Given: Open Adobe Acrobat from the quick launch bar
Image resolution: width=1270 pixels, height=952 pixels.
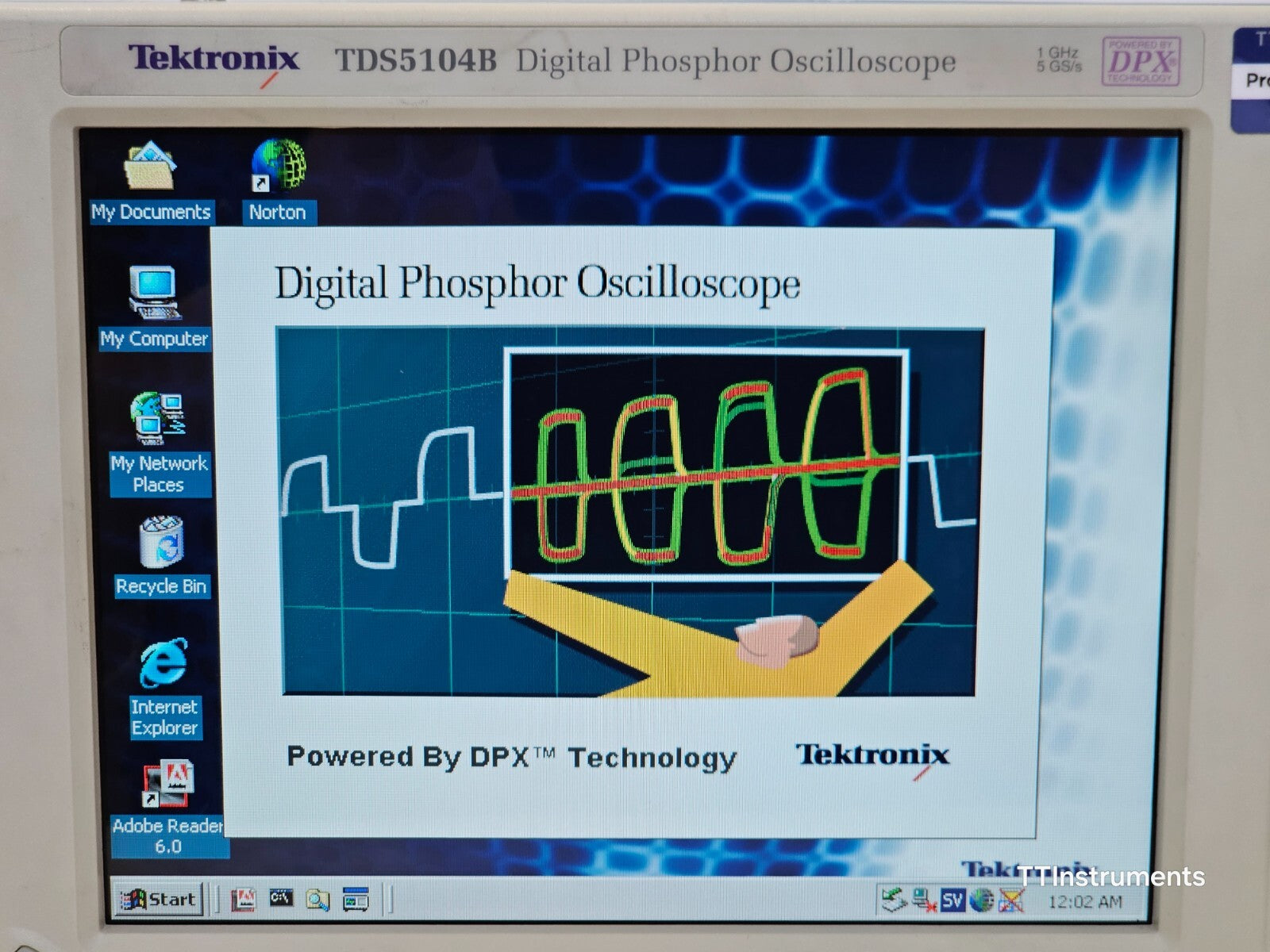Looking at the screenshot, I should (x=244, y=899).
